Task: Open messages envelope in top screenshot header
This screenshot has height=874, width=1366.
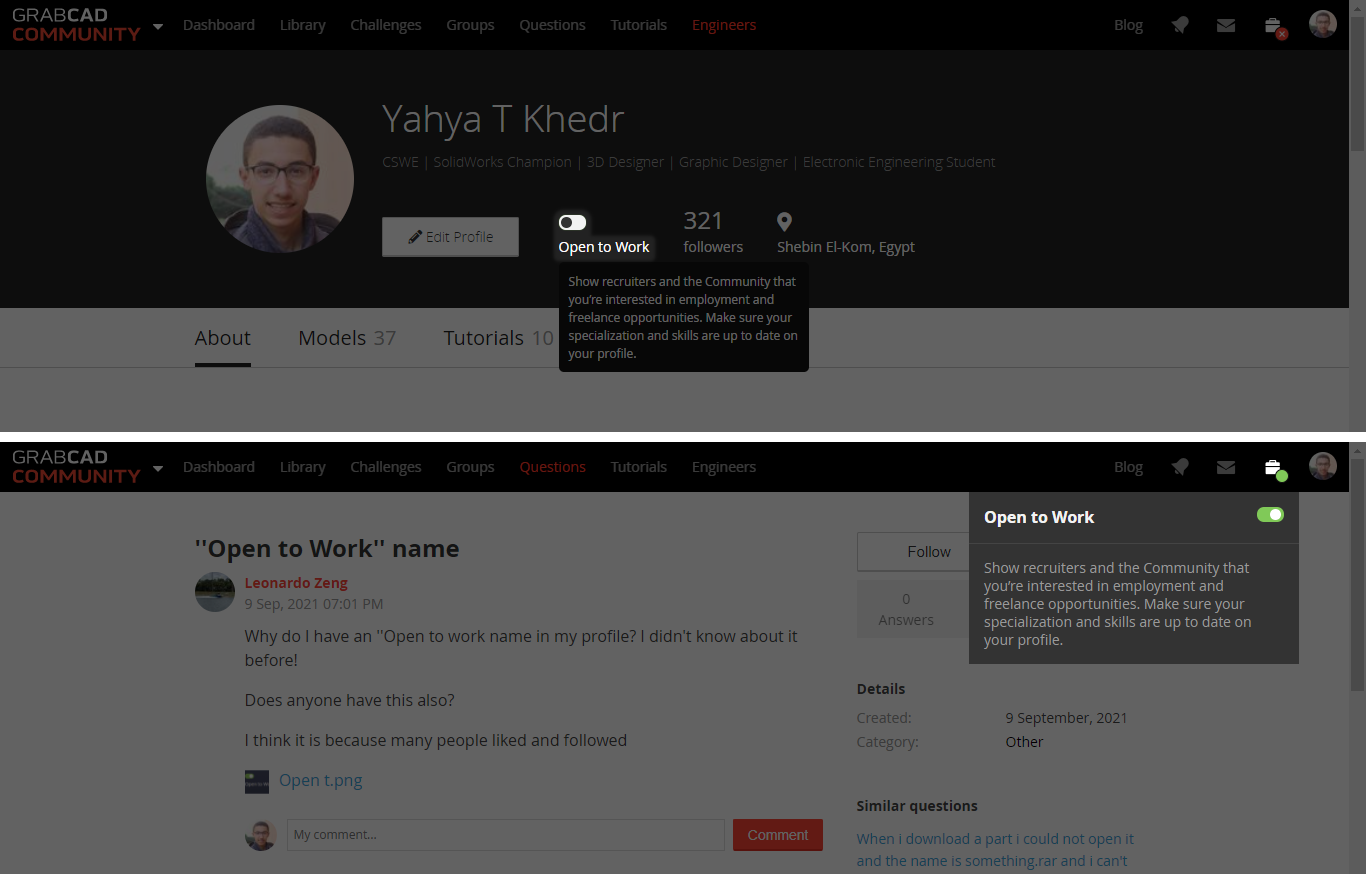Action: point(1226,25)
